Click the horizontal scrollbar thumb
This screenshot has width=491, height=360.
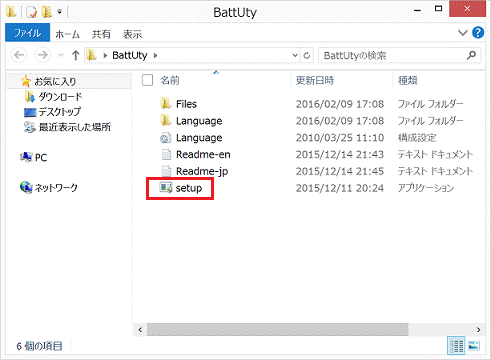[278, 330]
